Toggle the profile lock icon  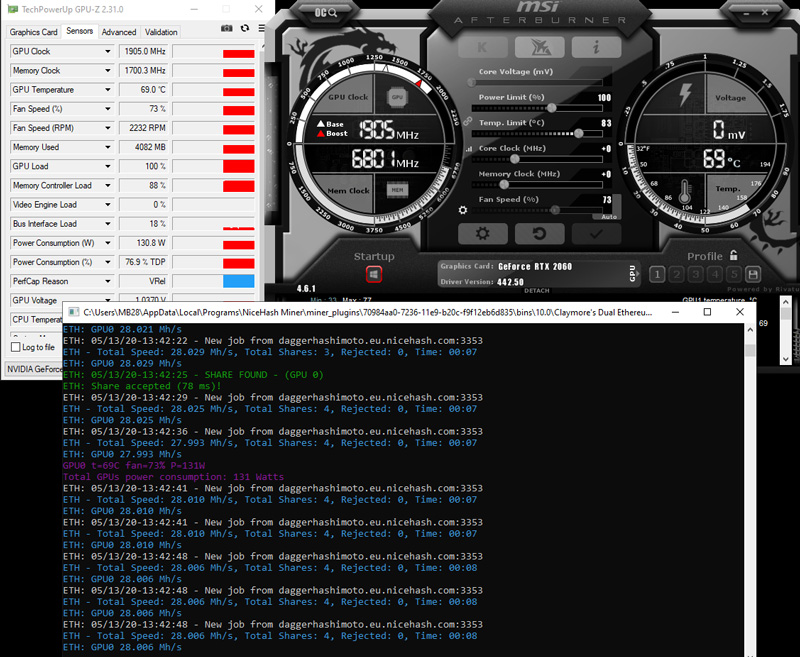(733, 255)
